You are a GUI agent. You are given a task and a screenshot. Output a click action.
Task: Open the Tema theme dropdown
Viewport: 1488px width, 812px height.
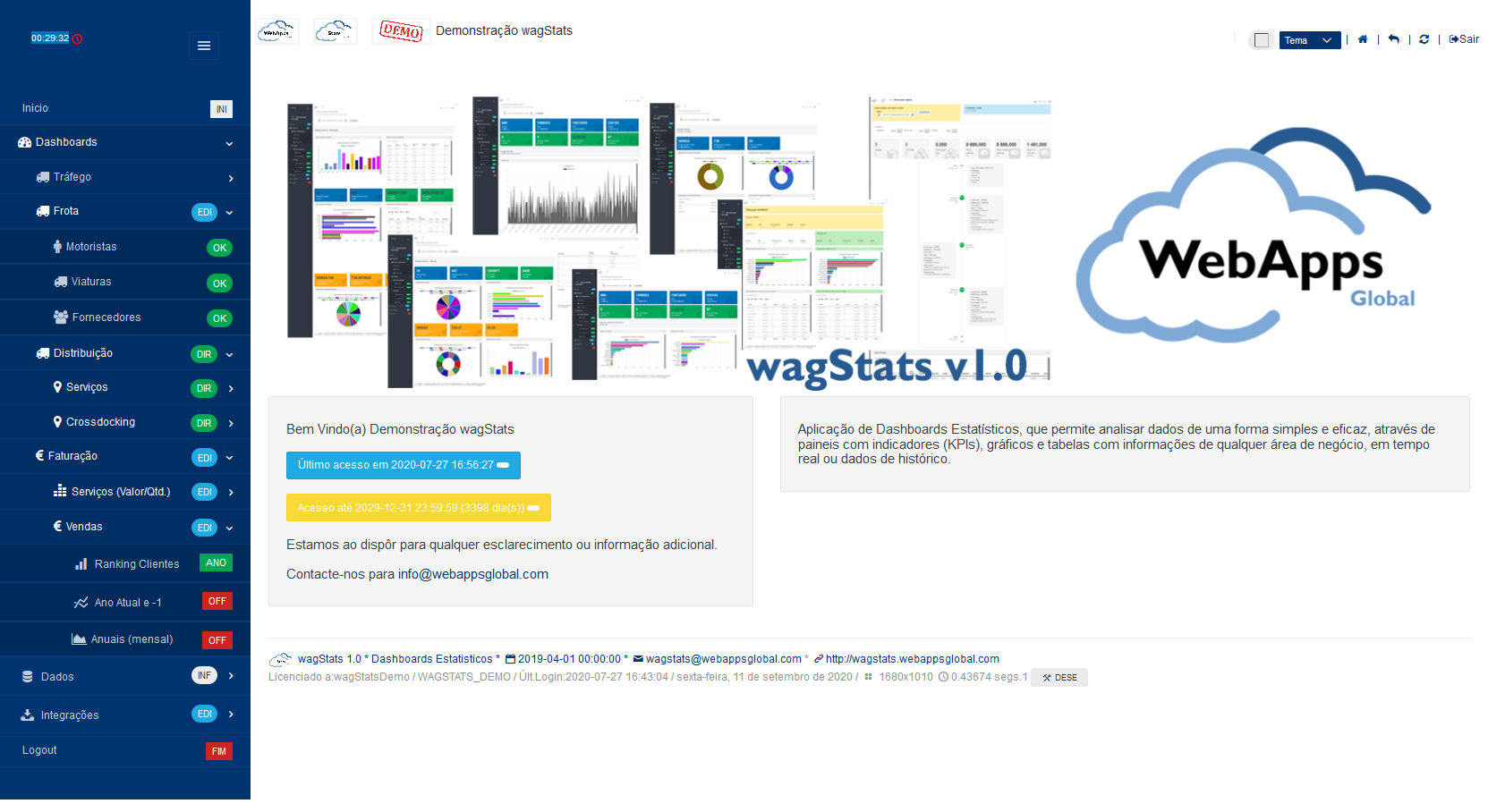[x=1310, y=40]
